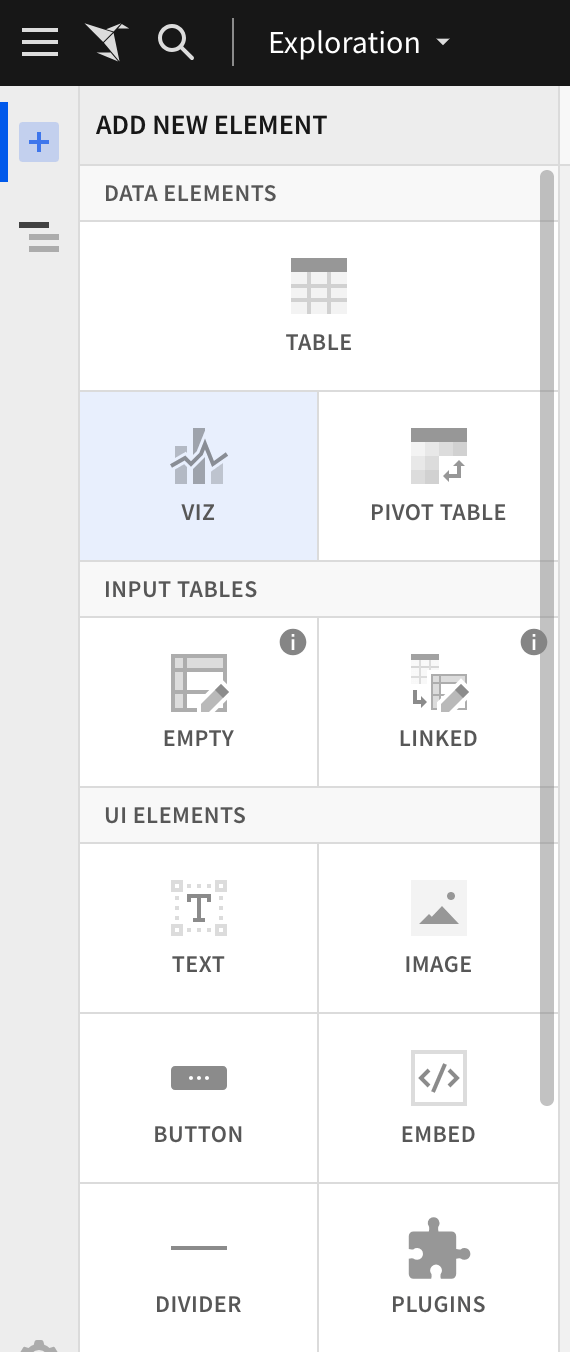Select the blue plus add element tab
Viewport: 570px width, 1352px height.
39,143
